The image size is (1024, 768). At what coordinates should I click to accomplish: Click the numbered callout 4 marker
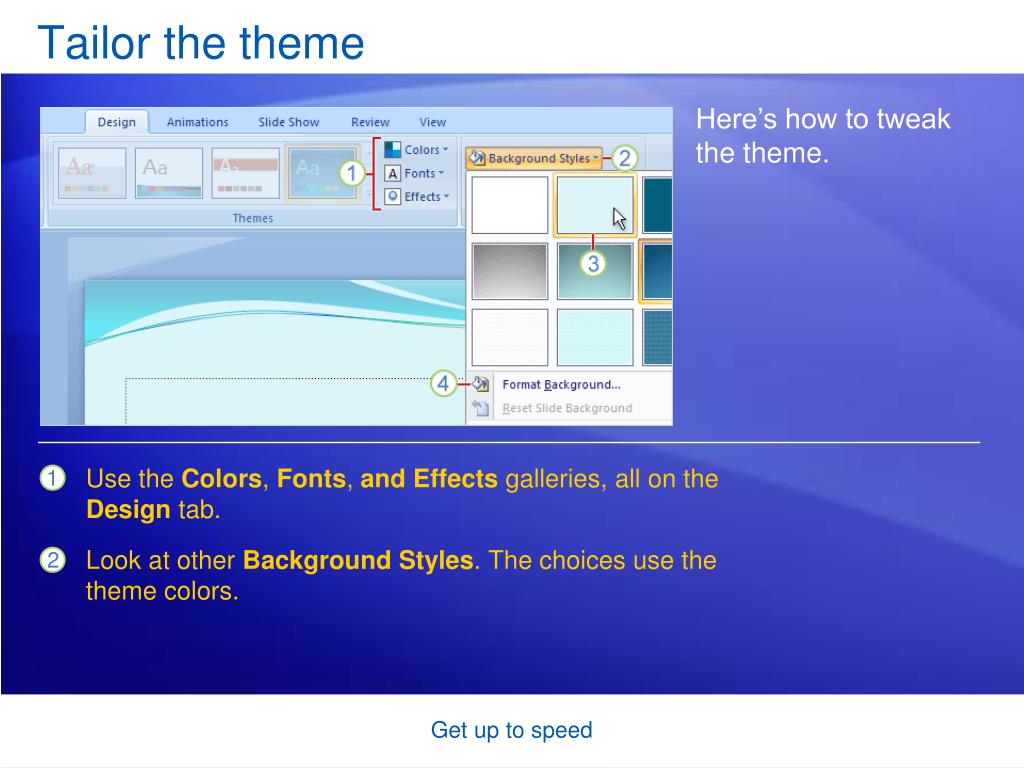(x=443, y=383)
